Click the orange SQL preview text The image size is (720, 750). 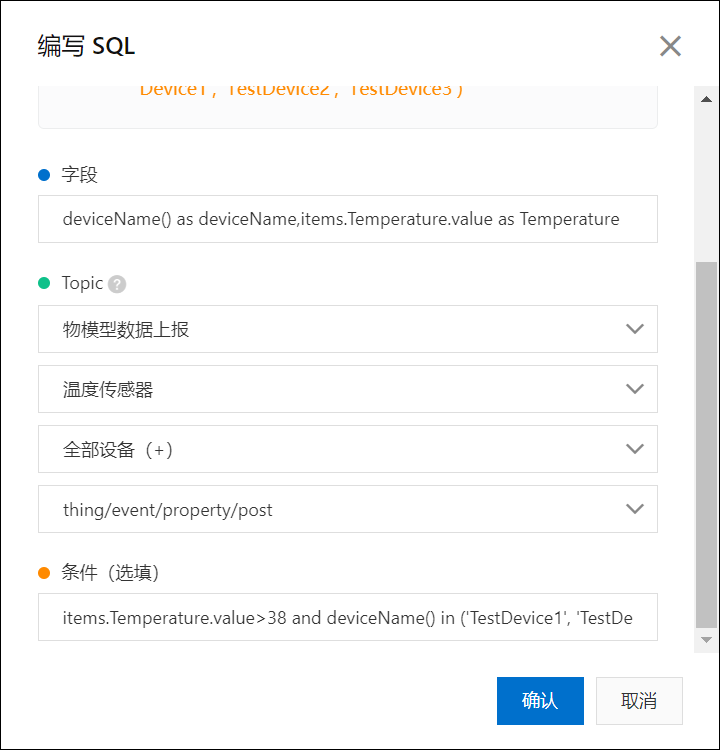click(301, 90)
